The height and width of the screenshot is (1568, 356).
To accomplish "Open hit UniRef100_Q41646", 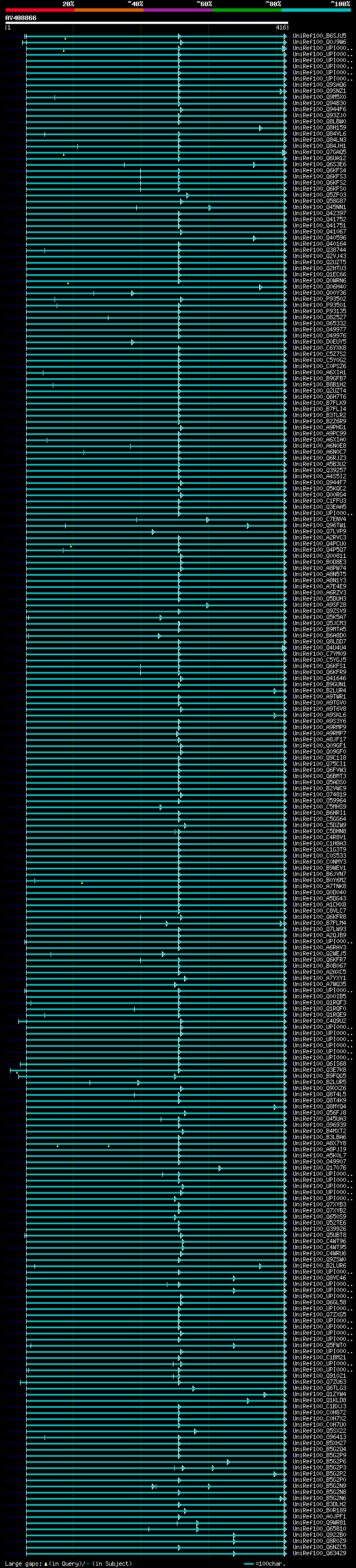I will coord(319,678).
